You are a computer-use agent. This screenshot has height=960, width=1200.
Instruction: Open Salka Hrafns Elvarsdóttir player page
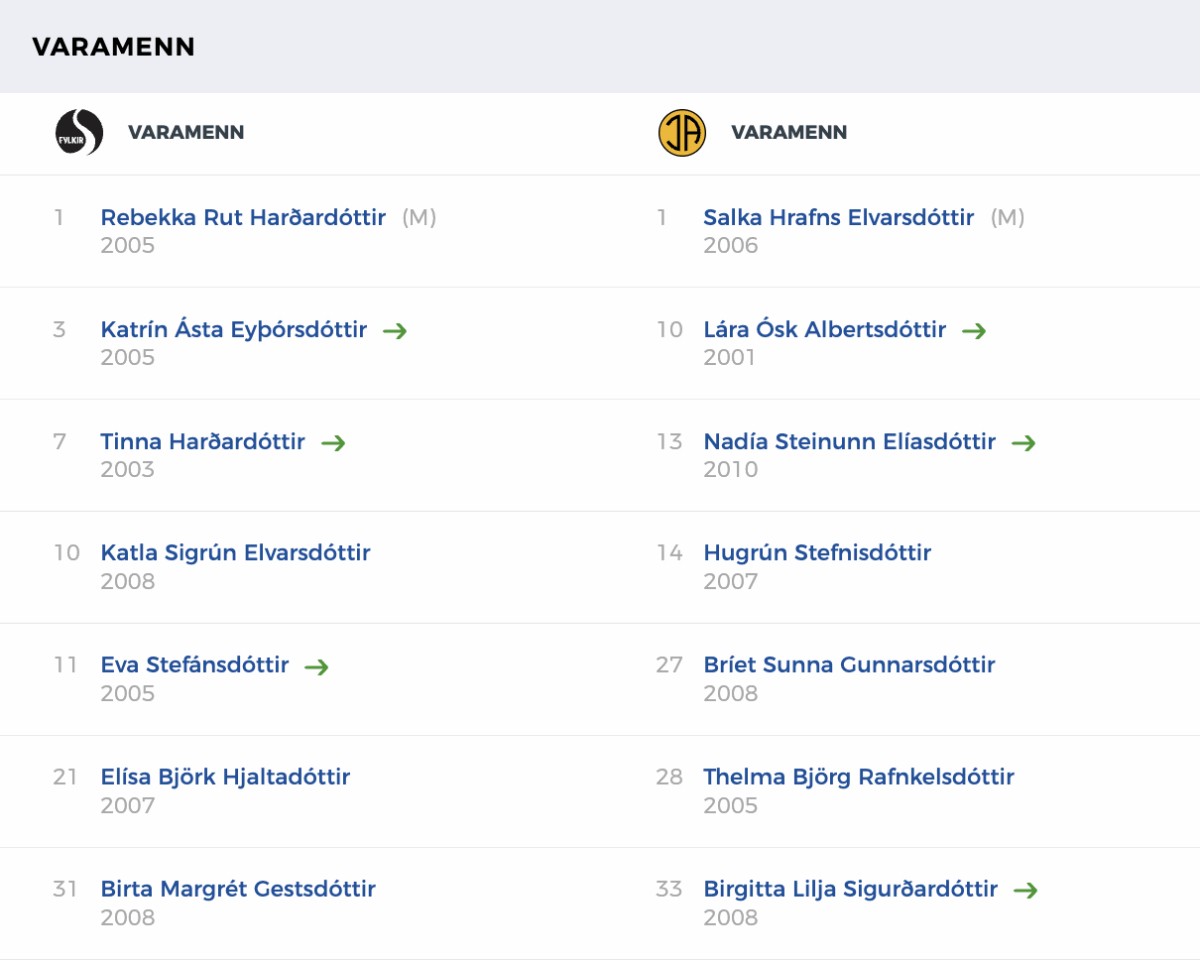click(838, 218)
